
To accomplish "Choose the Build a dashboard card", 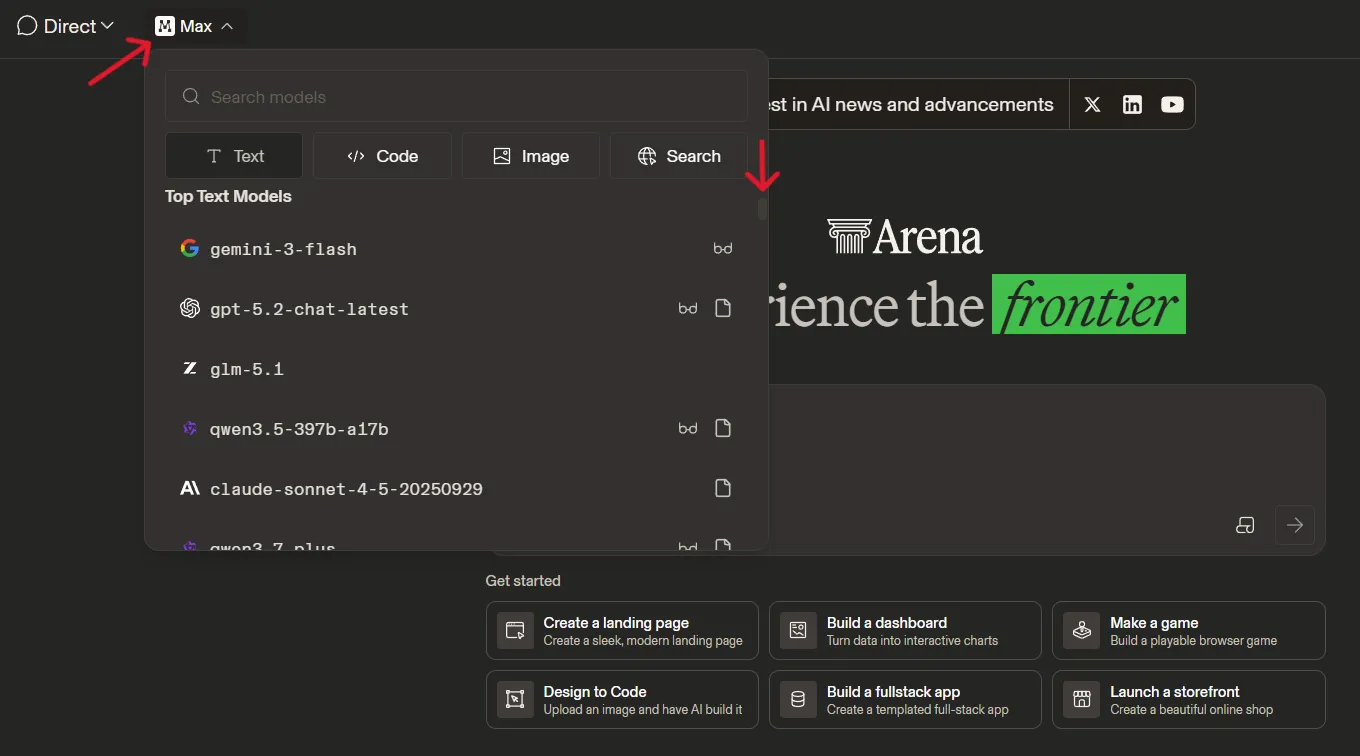I will (905, 631).
